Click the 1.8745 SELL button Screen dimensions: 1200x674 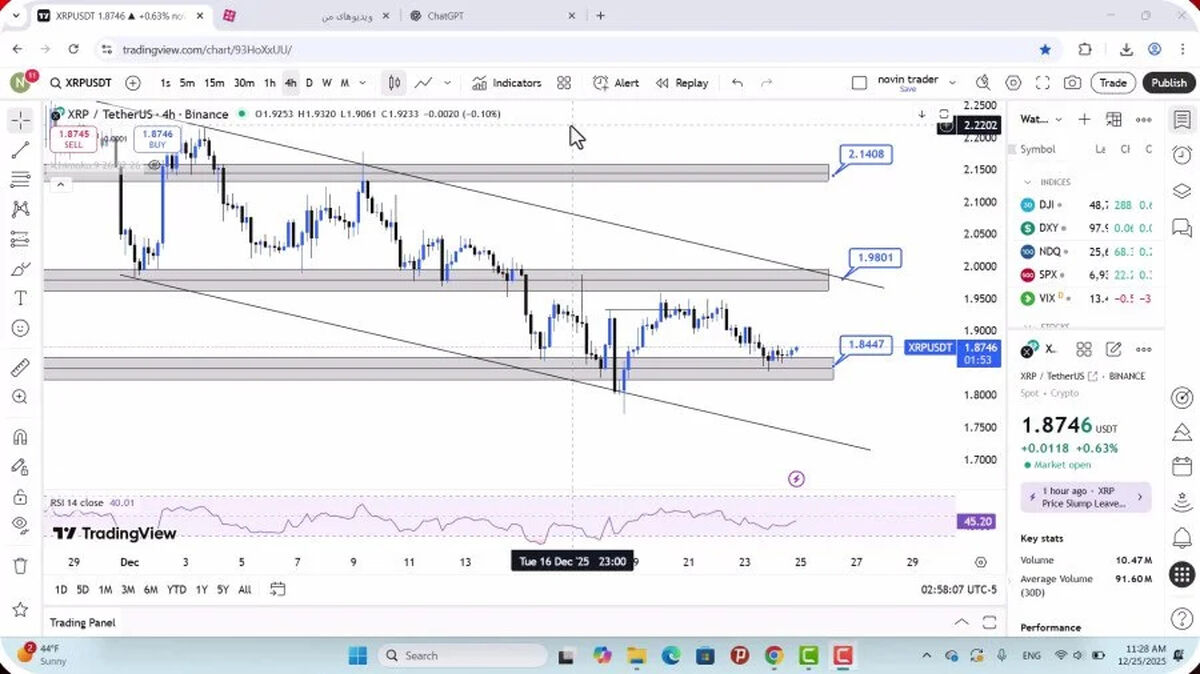pyautogui.click(x=73, y=138)
